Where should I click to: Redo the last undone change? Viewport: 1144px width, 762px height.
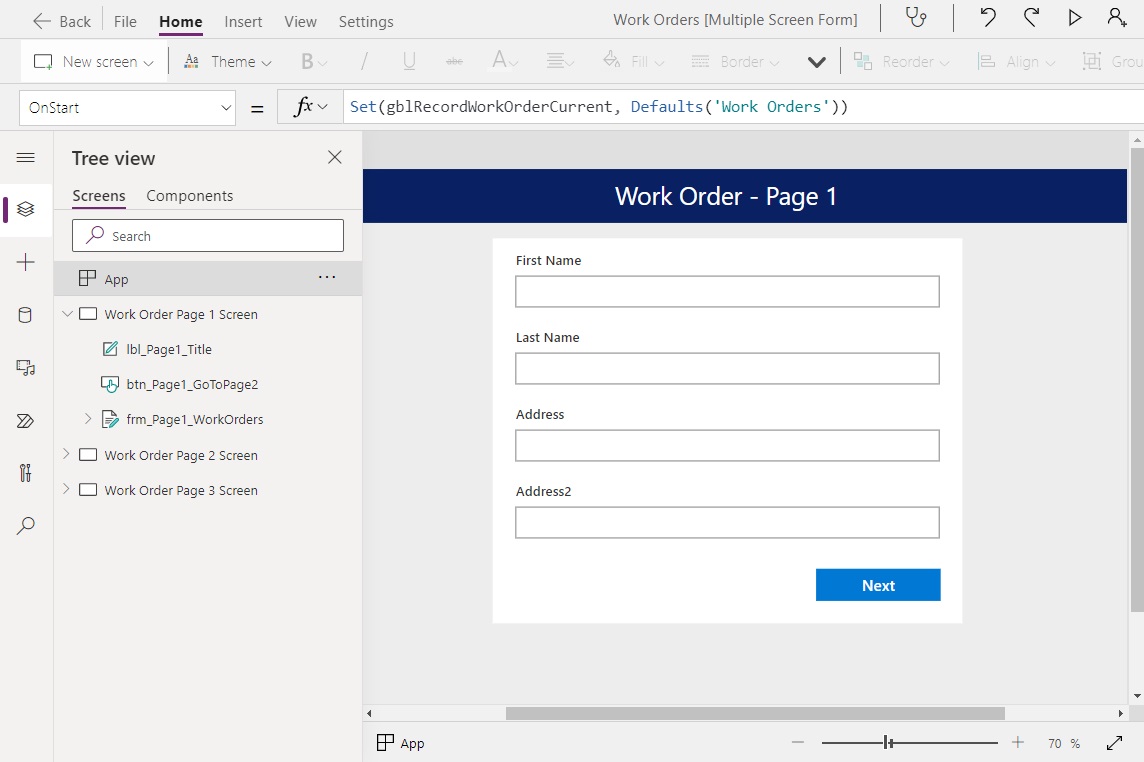tap(1032, 18)
